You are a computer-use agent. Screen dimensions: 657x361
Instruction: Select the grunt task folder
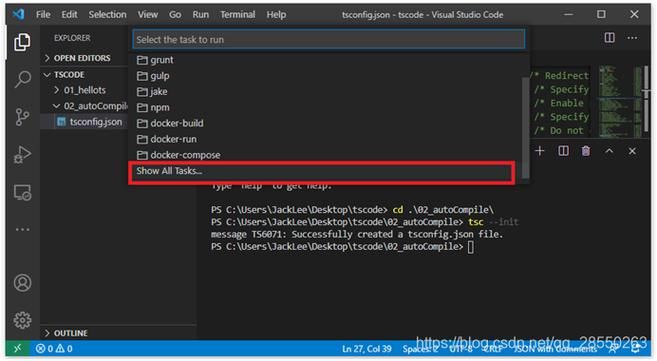tap(325, 60)
